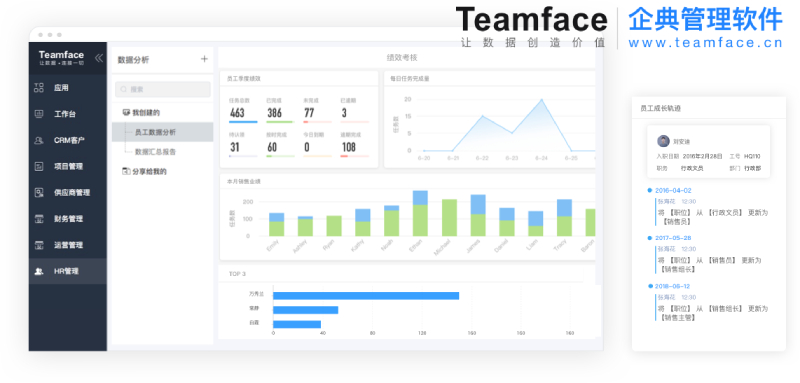
Task: Collapse the sidebar with double-chevron icon
Action: pos(99,58)
